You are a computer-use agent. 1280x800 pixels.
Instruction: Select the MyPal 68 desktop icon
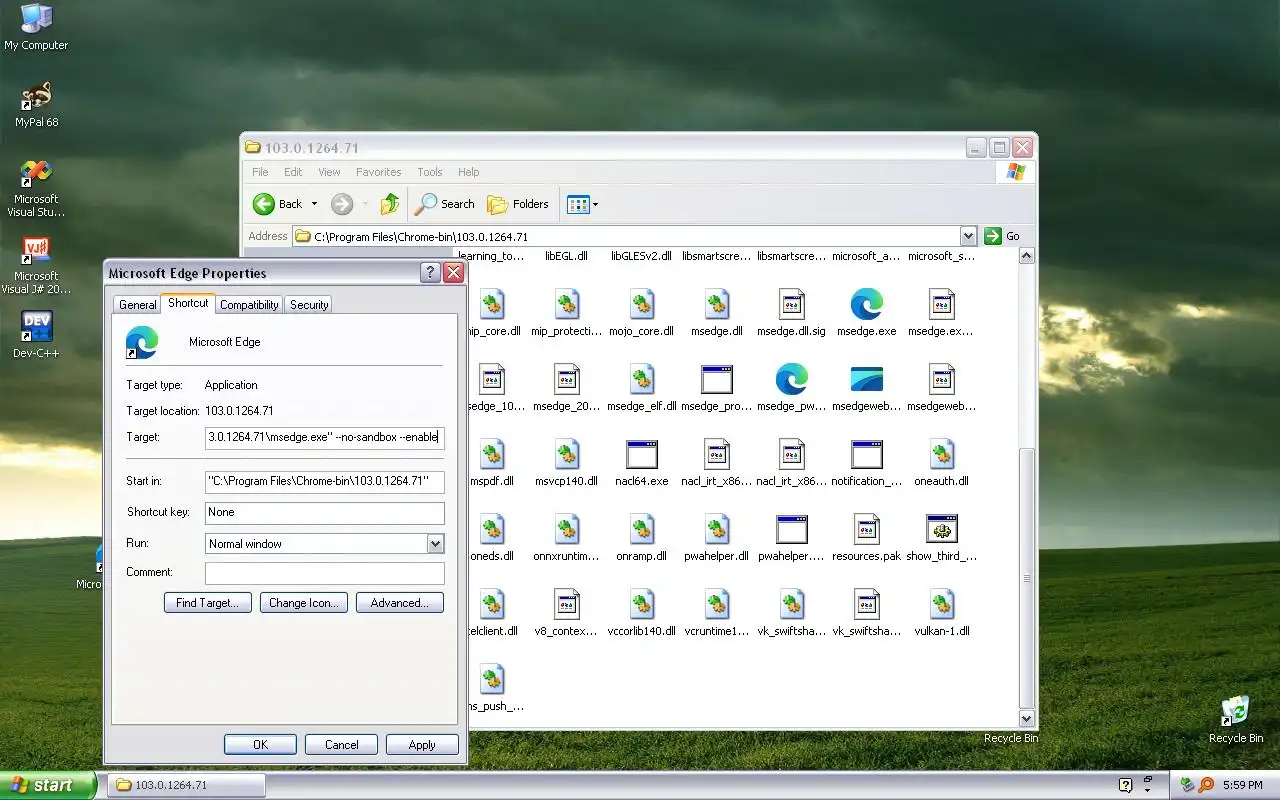pyautogui.click(x=36, y=104)
